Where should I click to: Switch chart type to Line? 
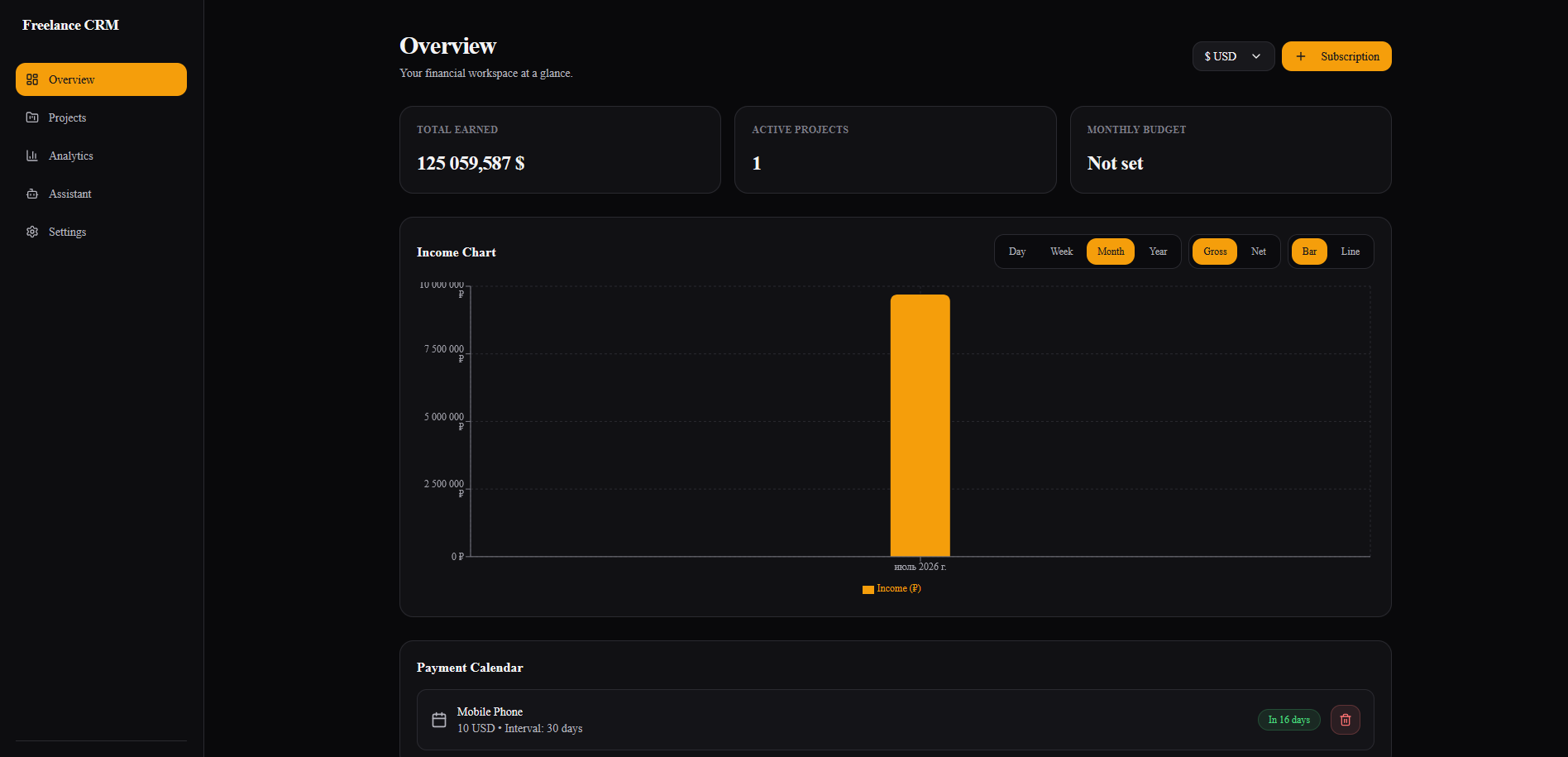tap(1350, 252)
